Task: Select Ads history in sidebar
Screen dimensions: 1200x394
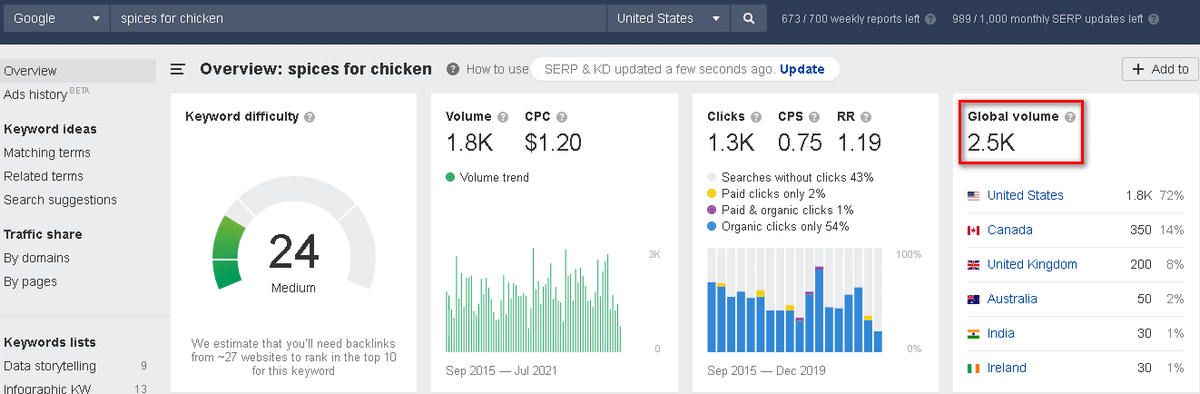Action: pyautogui.click(x=46, y=94)
